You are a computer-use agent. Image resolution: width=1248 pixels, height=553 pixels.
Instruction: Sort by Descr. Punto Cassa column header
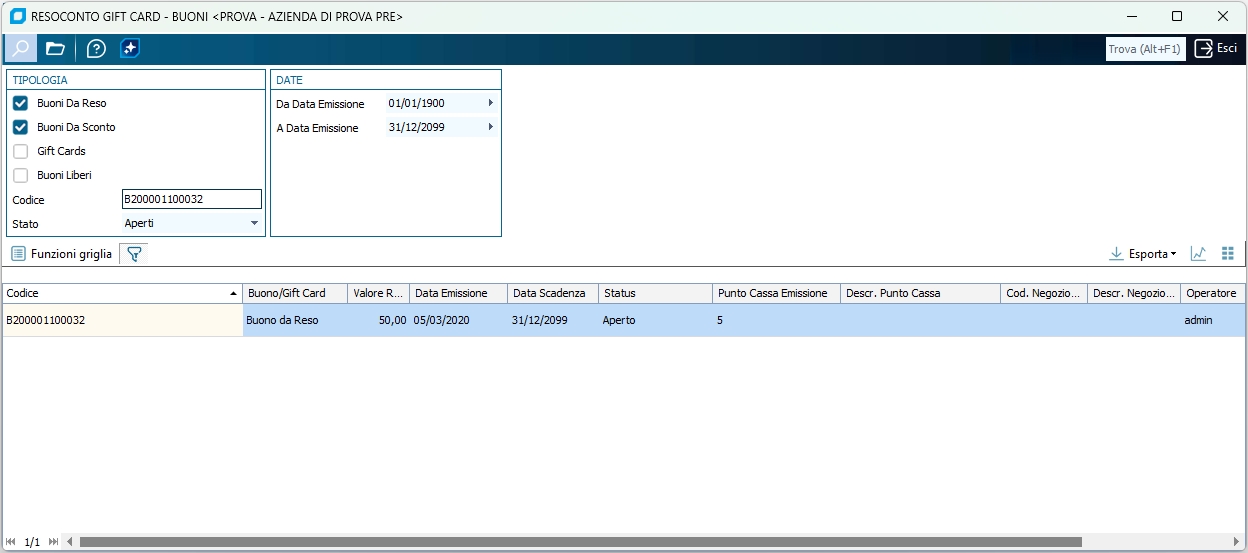pos(920,293)
